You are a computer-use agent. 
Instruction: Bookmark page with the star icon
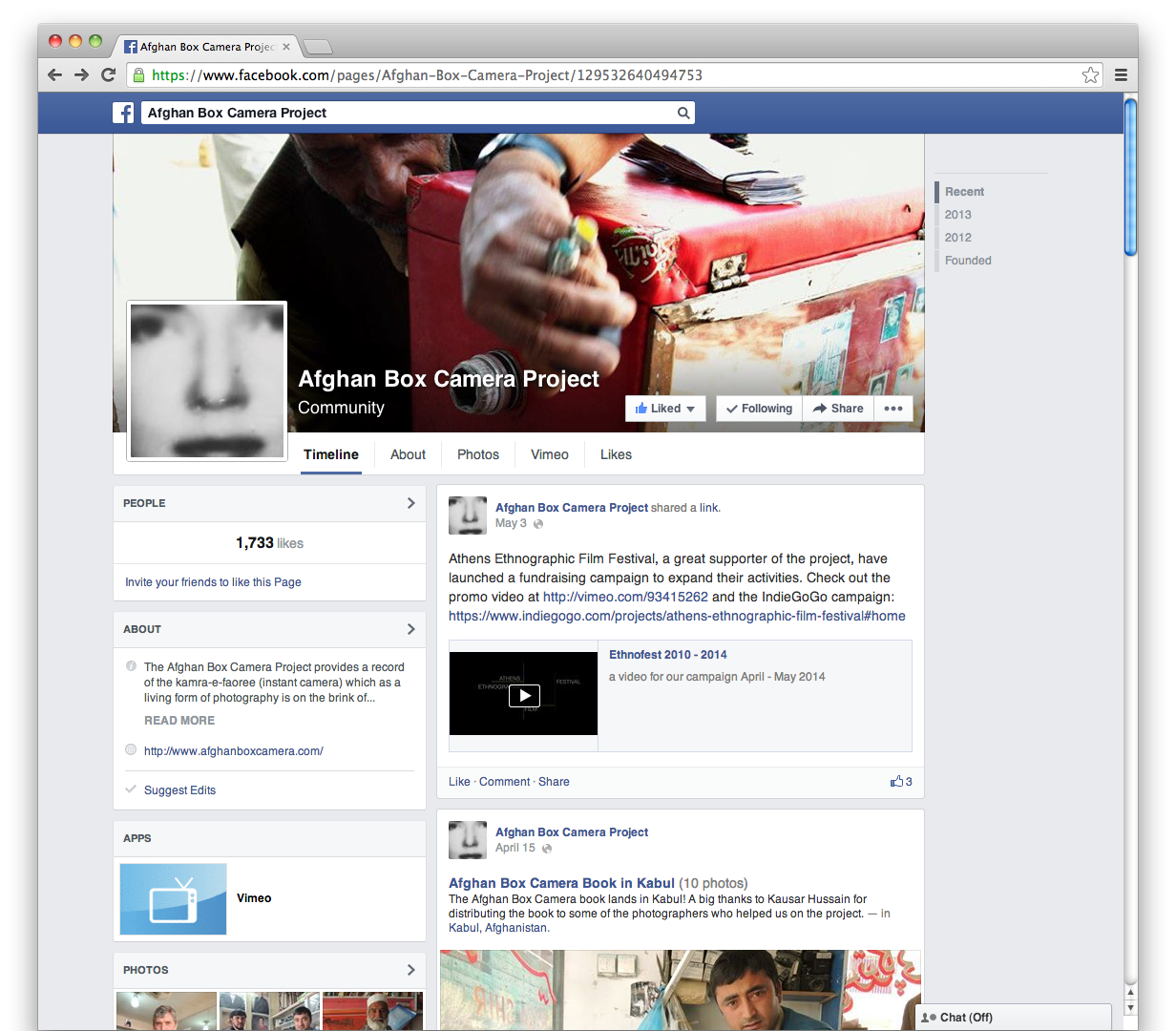1090,74
